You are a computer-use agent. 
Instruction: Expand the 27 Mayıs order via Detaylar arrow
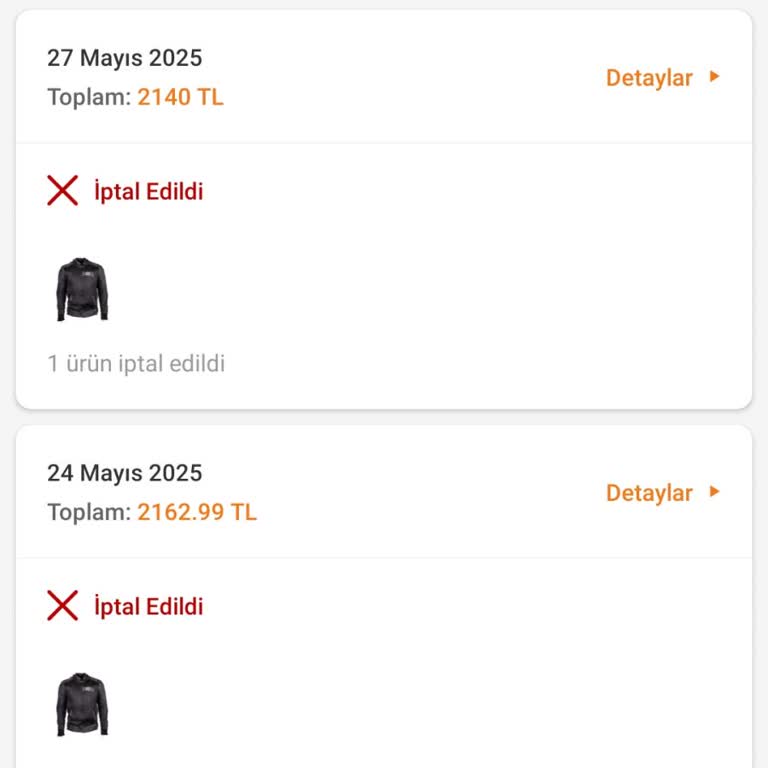pyautogui.click(x=715, y=77)
